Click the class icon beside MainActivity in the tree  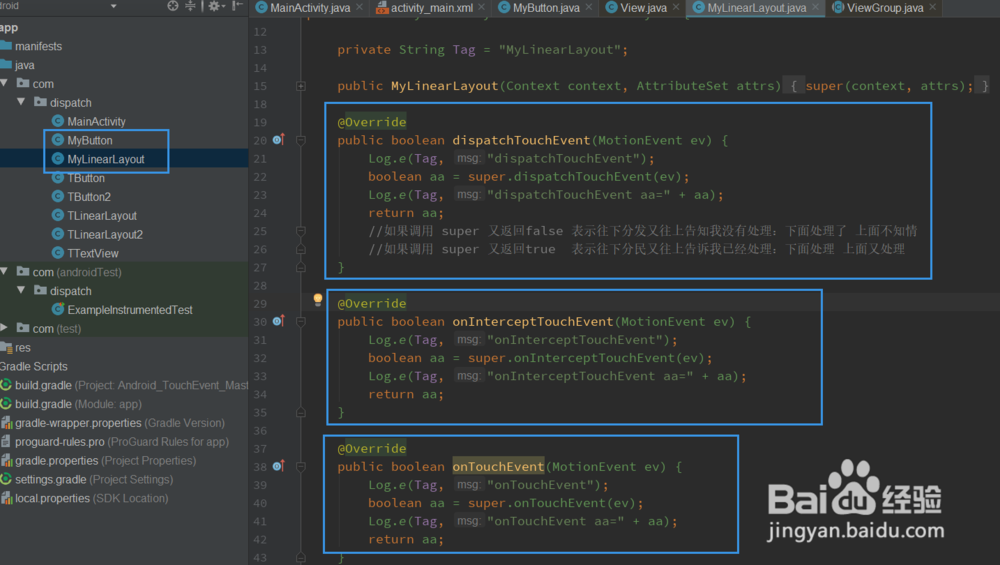pos(57,121)
